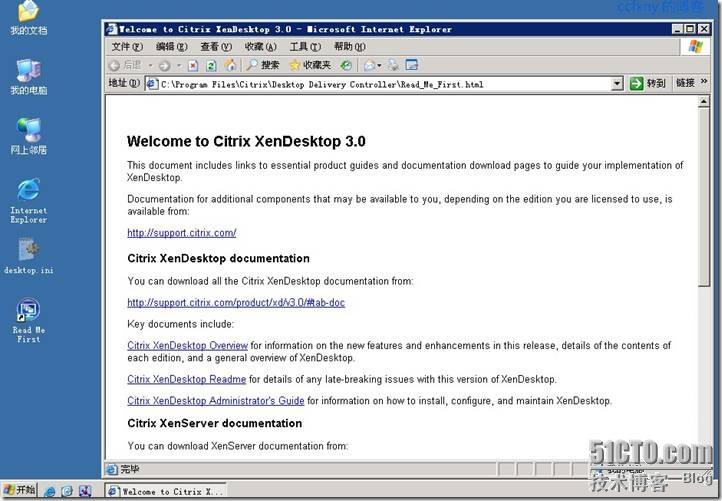The width and height of the screenshot is (722, 501).
Task: Click the Windows flag logo throbber
Action: [x=695, y=47]
